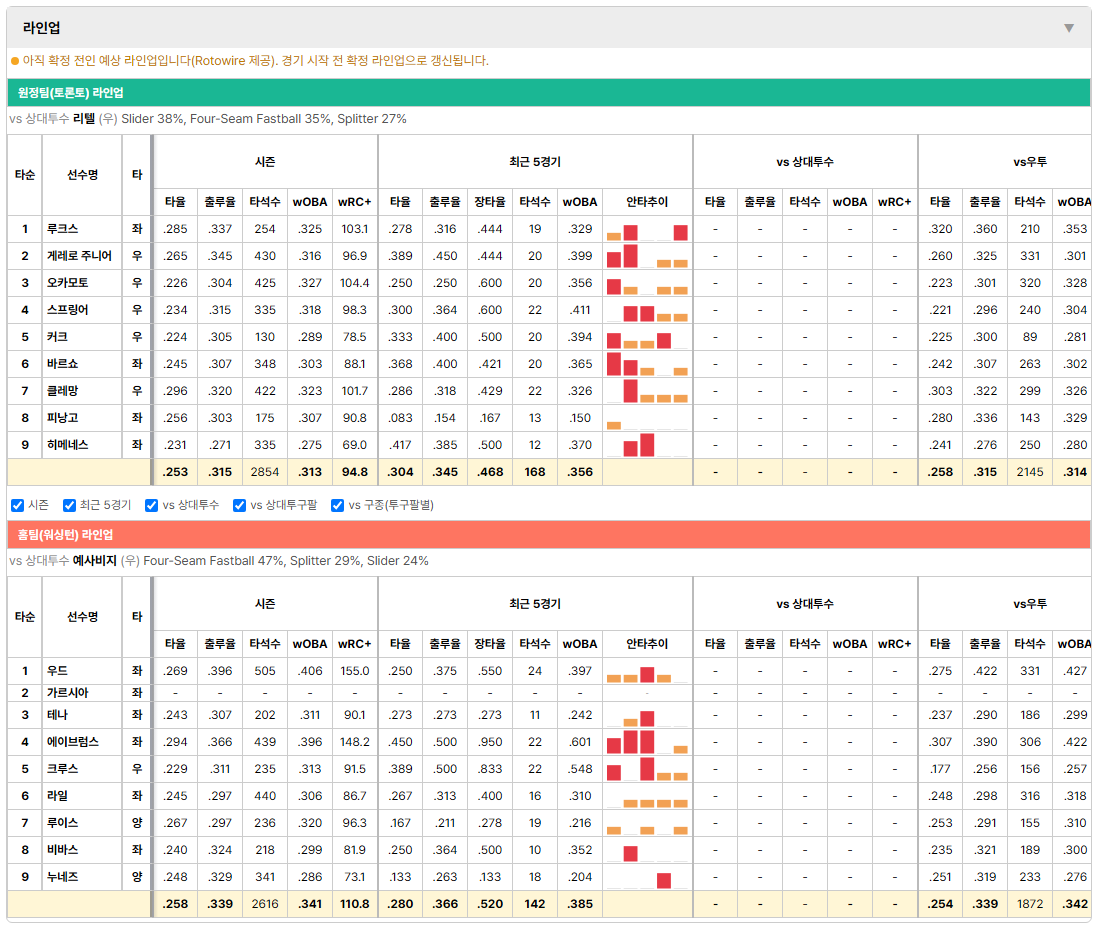The width and height of the screenshot is (1098, 929).
Task: Toggle the 시즌 checkbox
Action: point(18,505)
